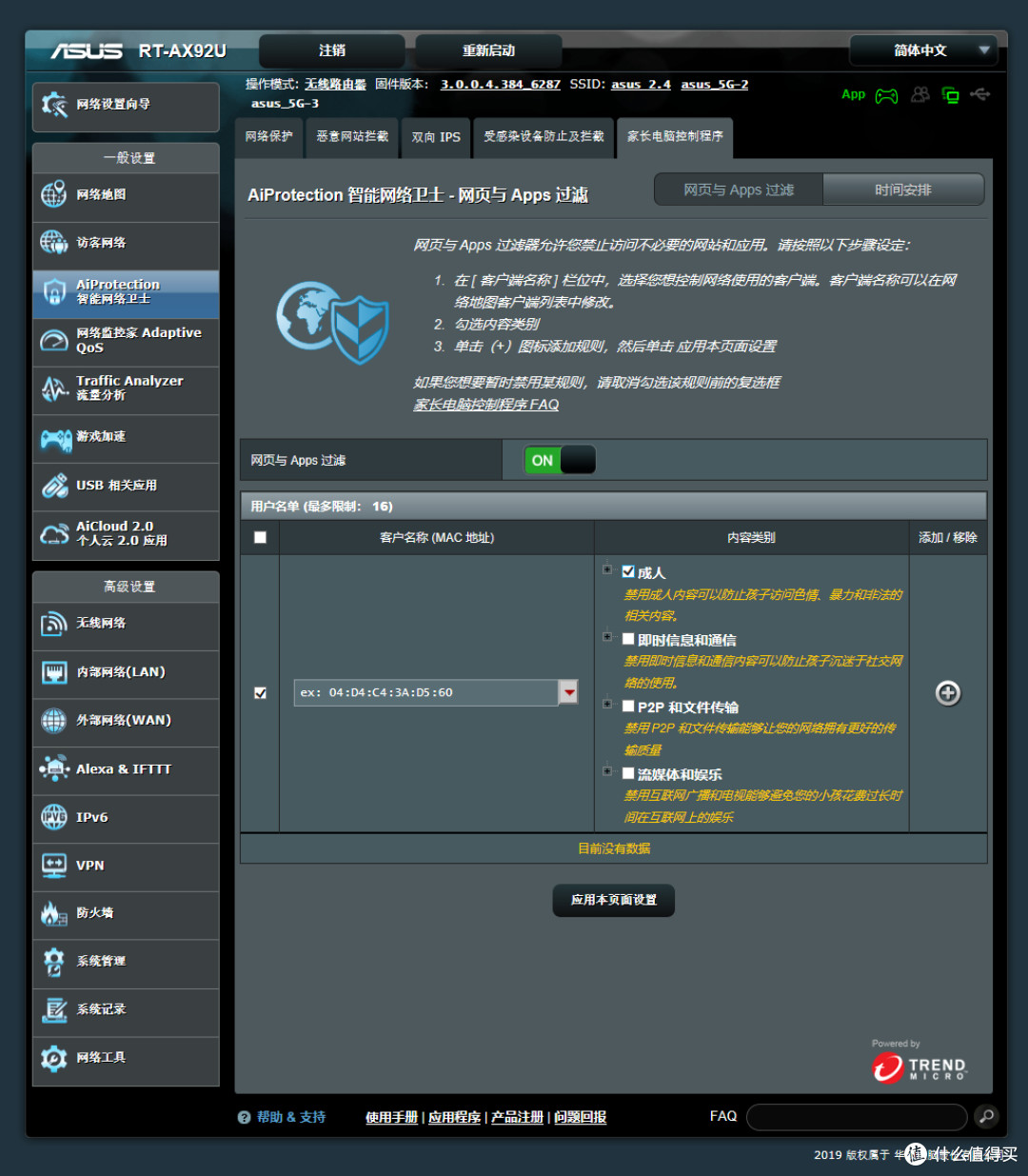
Task: Click the plus icon to add rule
Action: (947, 693)
